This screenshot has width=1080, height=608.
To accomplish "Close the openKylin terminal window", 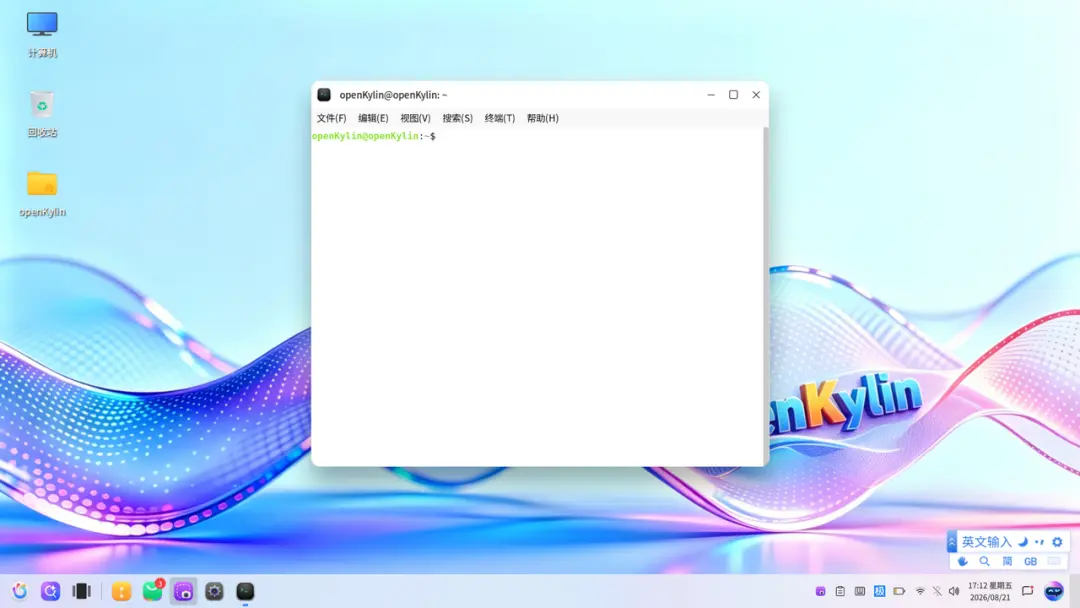I will tap(756, 95).
